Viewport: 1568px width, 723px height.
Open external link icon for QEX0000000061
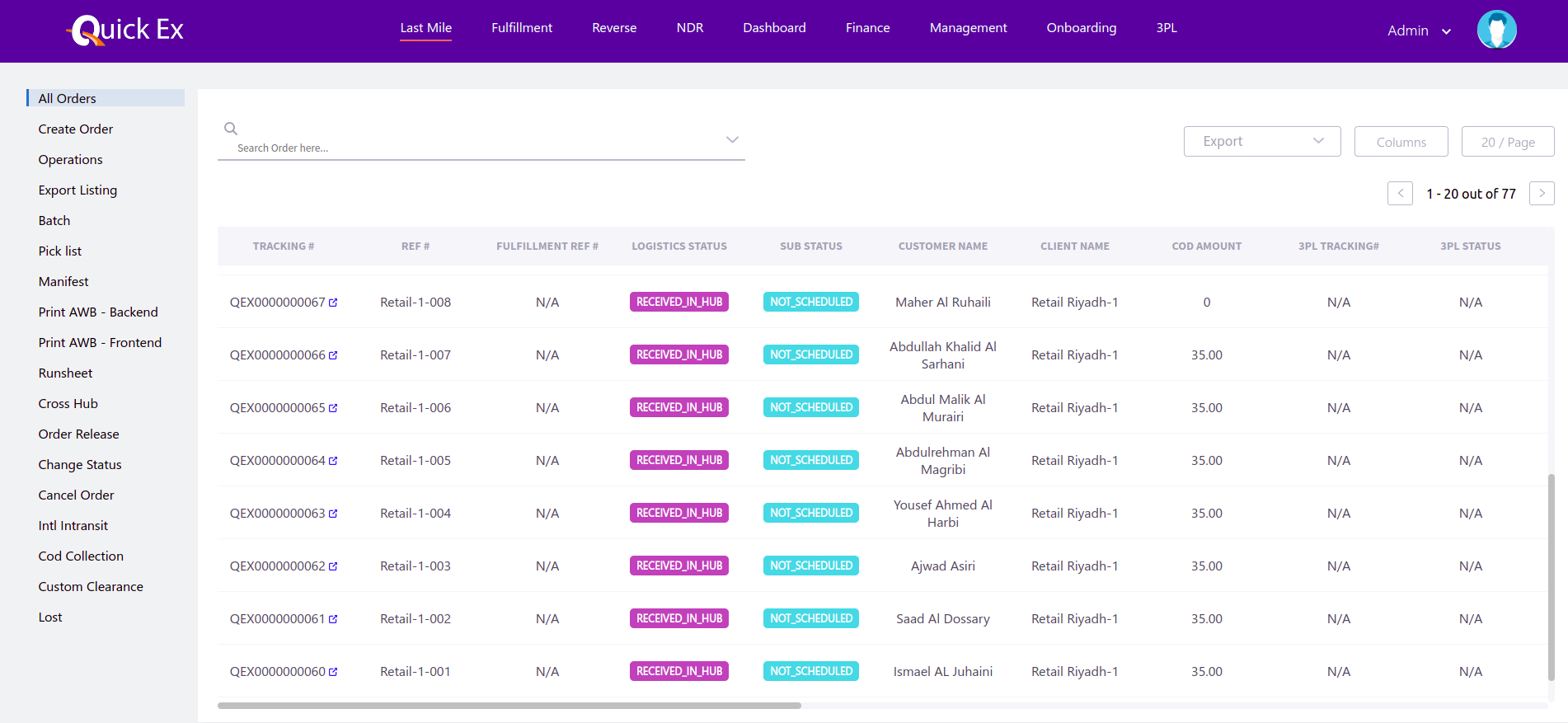333,619
